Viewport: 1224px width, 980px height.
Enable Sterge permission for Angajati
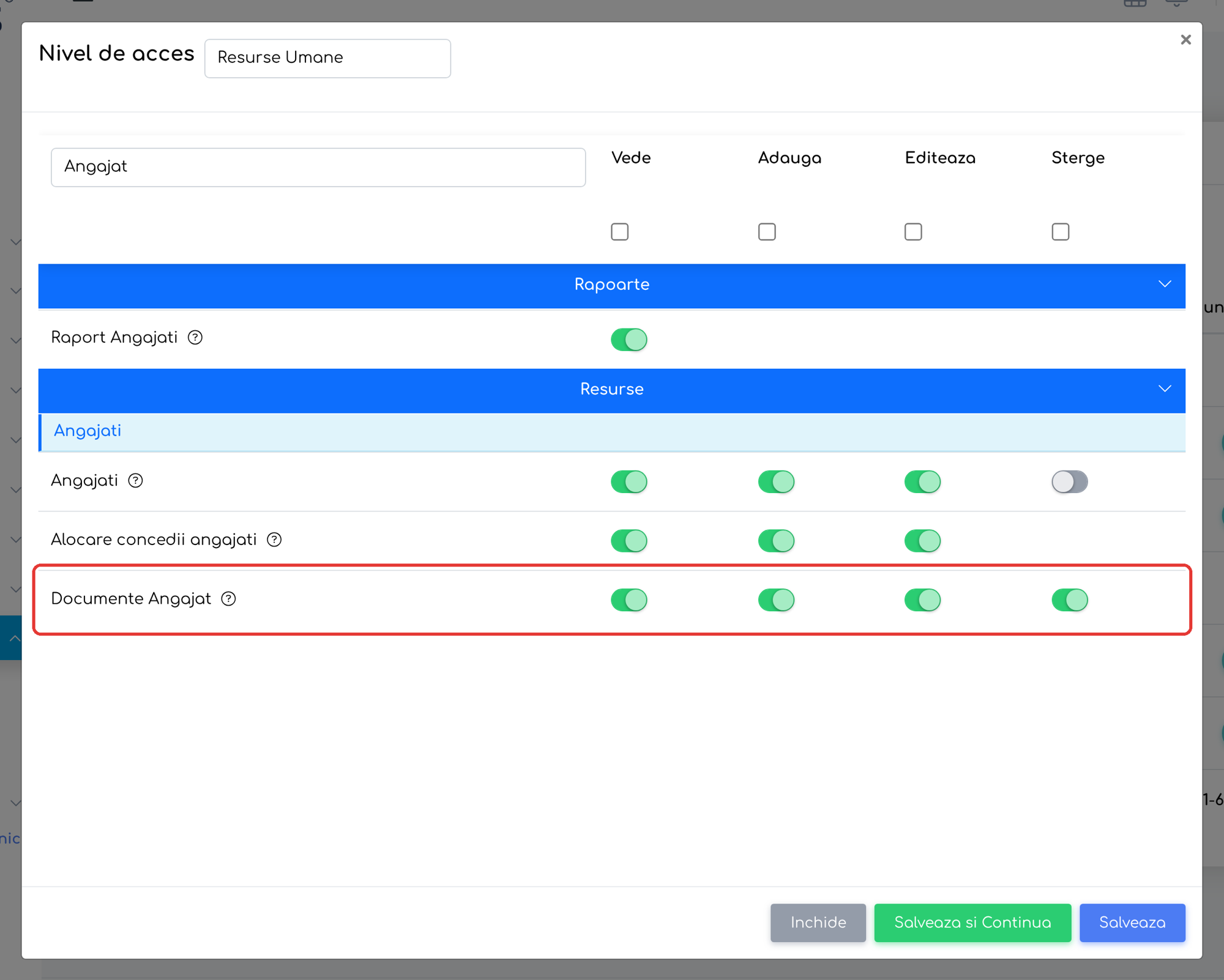[1069, 481]
